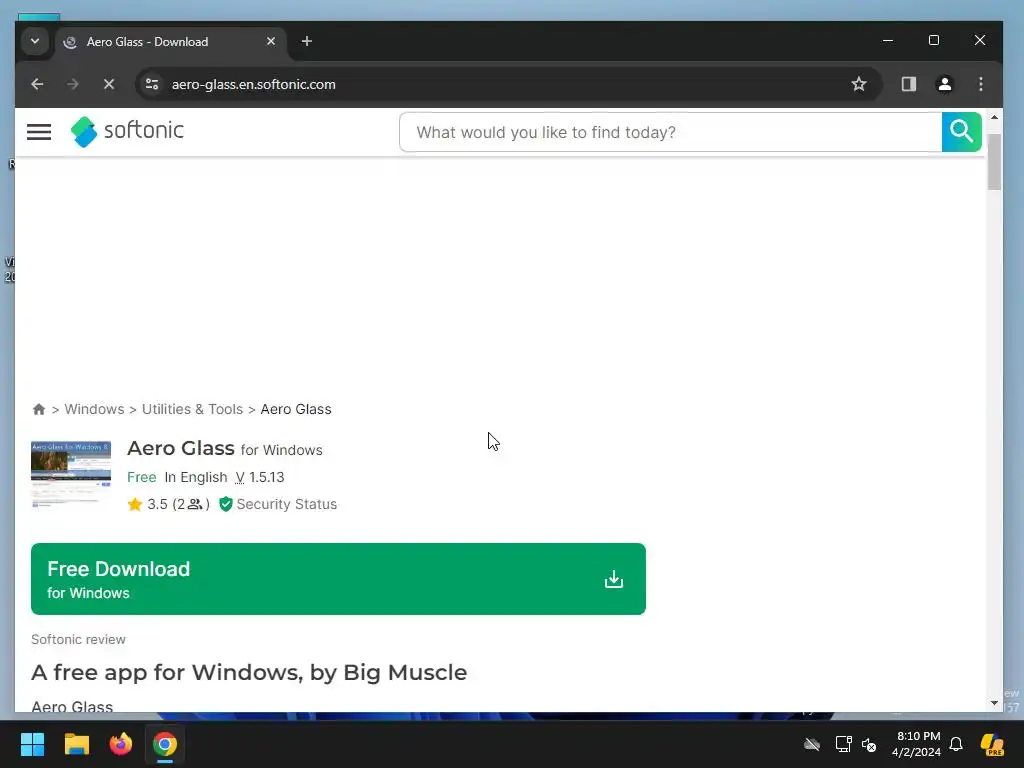Focus the 'What would you like to find today?' field
Viewport: 1024px width, 768px height.
[x=671, y=132]
